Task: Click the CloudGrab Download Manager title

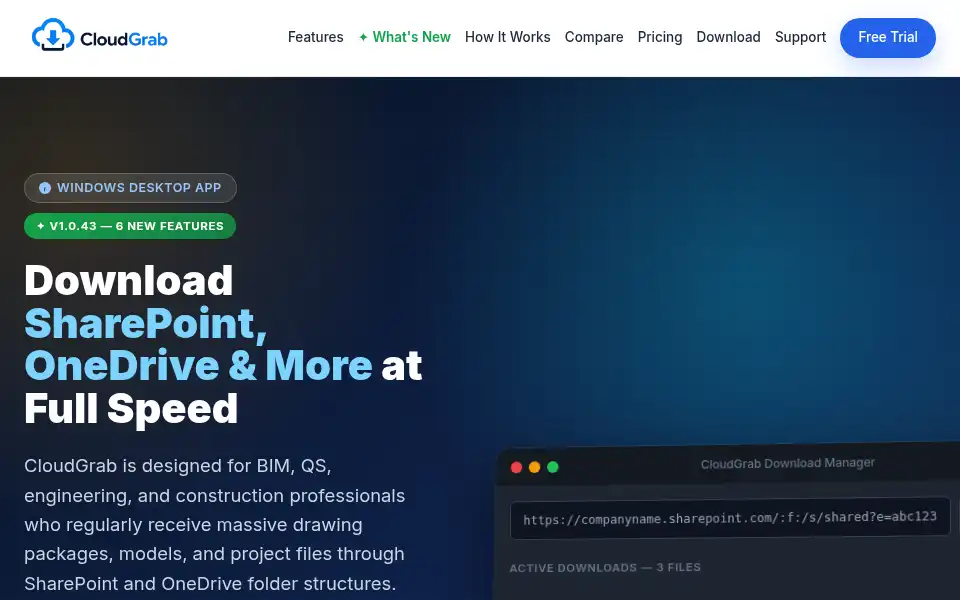Action: [787, 463]
